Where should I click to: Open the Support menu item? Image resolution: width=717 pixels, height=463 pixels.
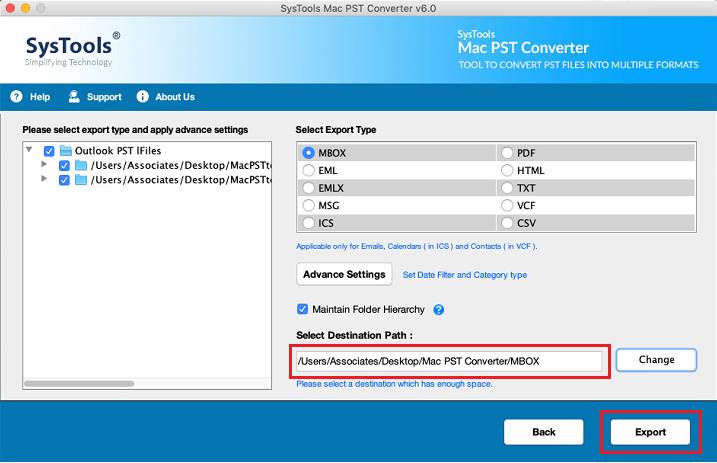click(104, 97)
